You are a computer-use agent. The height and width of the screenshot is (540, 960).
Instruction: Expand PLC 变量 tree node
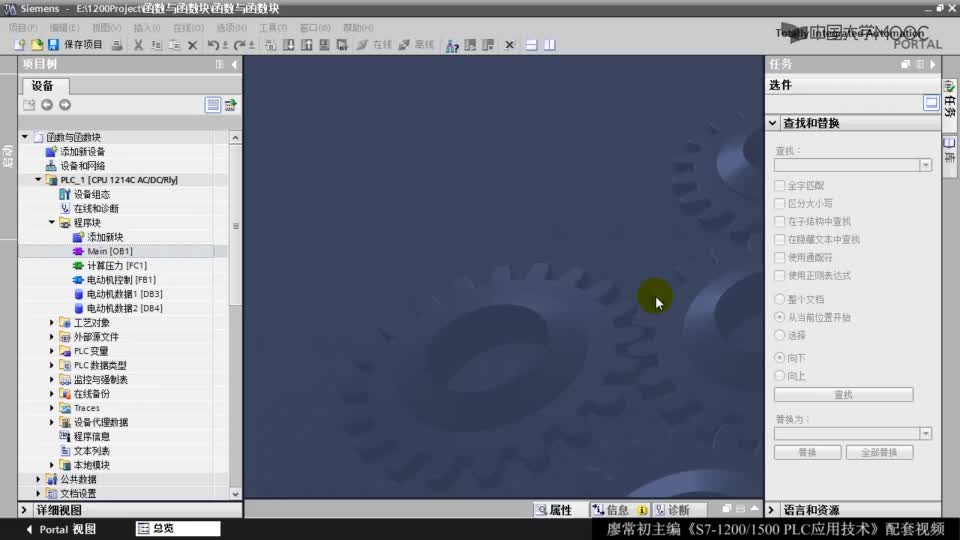tap(51, 351)
